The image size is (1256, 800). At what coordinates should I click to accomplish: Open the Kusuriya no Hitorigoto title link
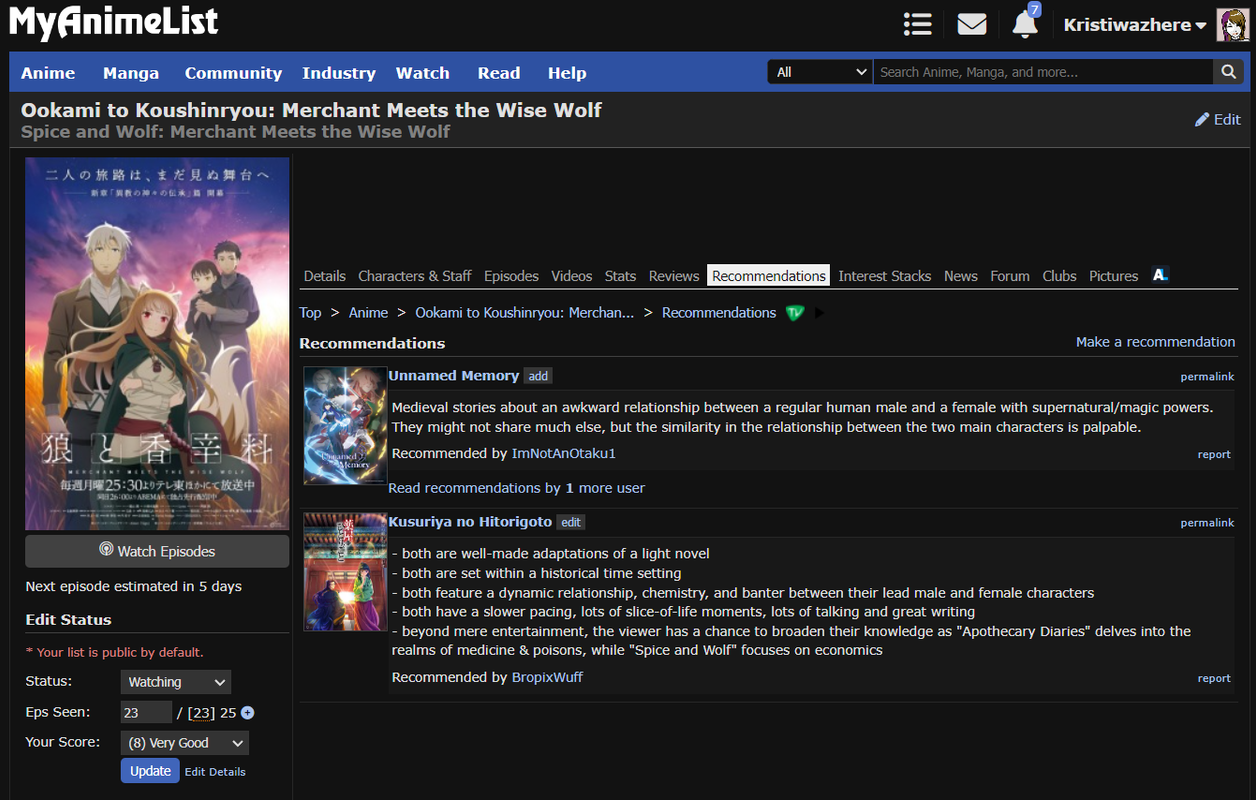pyautogui.click(x=470, y=522)
